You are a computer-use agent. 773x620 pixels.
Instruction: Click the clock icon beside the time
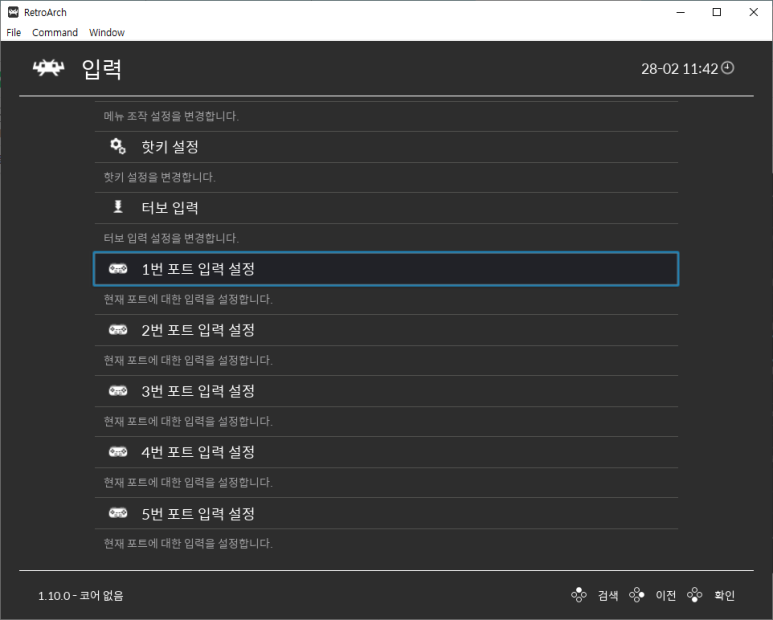point(728,68)
